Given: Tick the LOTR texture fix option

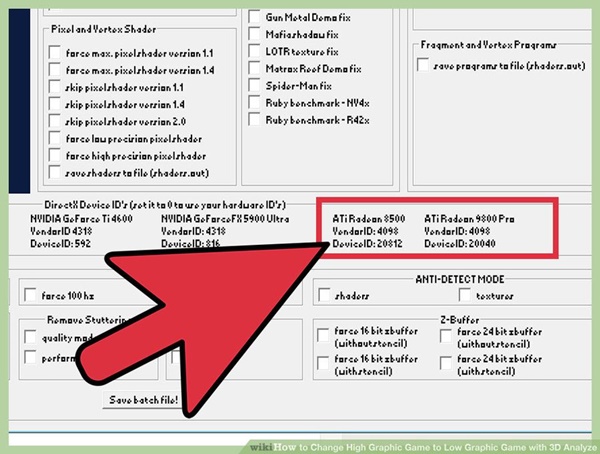Looking at the screenshot, I should point(254,51).
